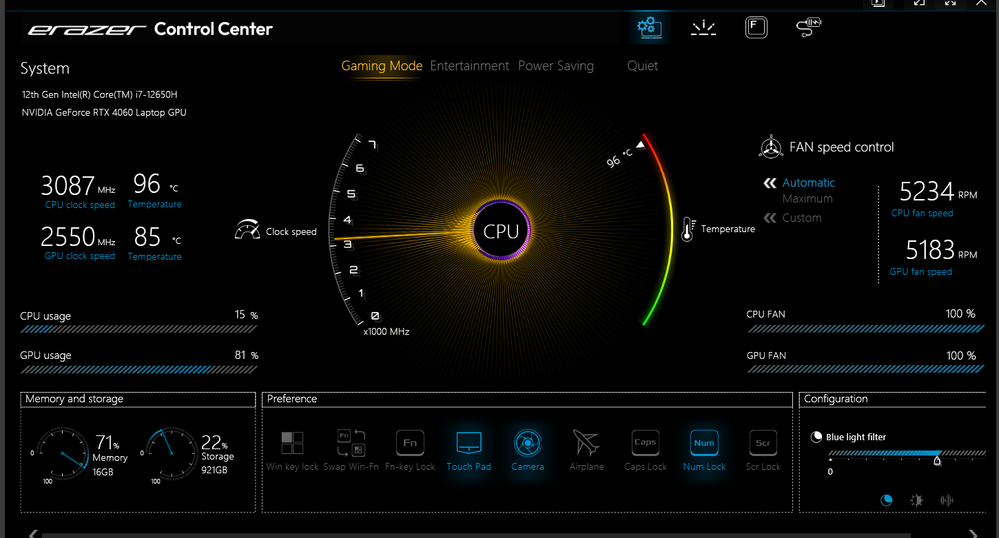Click the Memory and storage panel title
The image size is (999, 538).
(x=74, y=399)
